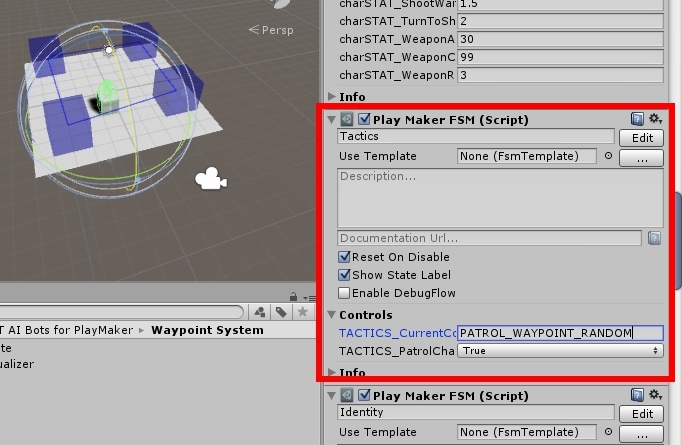Collapse the Tactics Play Maker FSM component
This screenshot has height=445, width=682.
[331, 119]
